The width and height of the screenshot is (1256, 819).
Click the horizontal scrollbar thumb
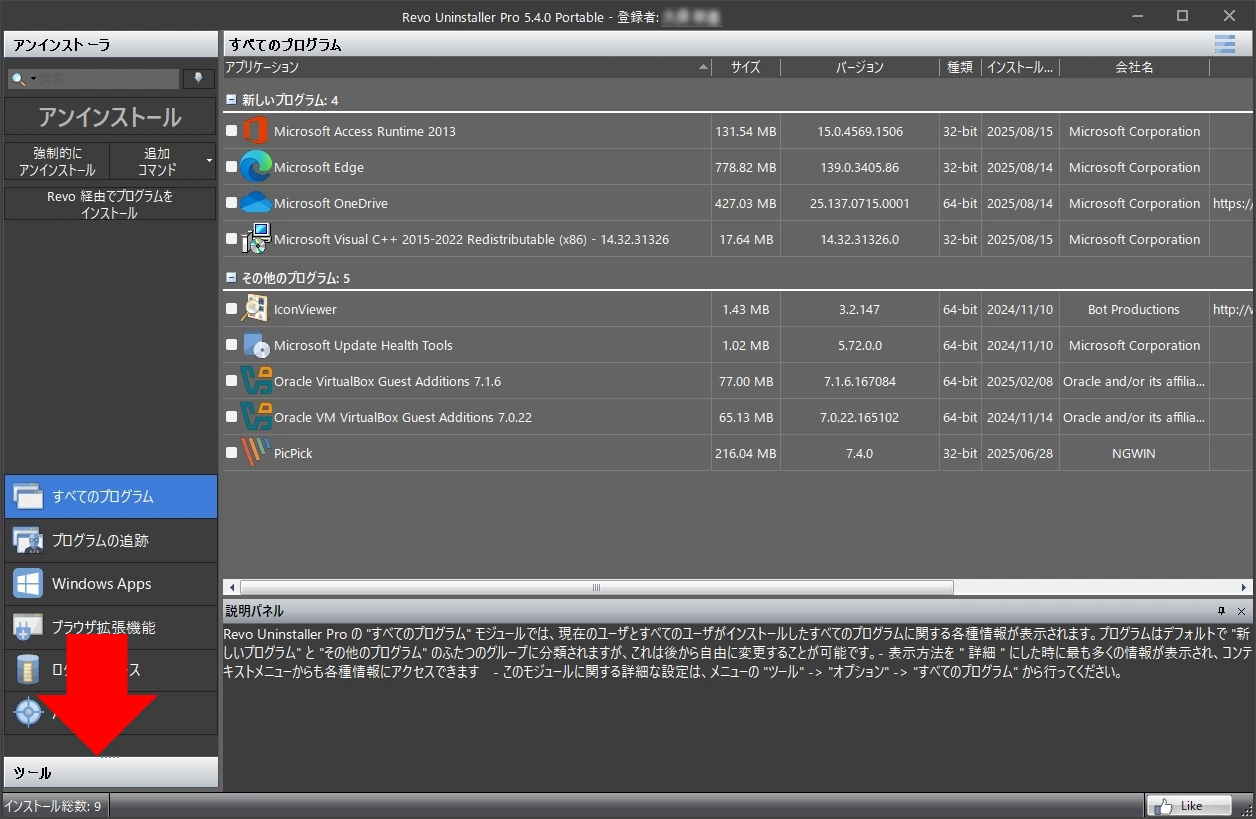tap(596, 588)
